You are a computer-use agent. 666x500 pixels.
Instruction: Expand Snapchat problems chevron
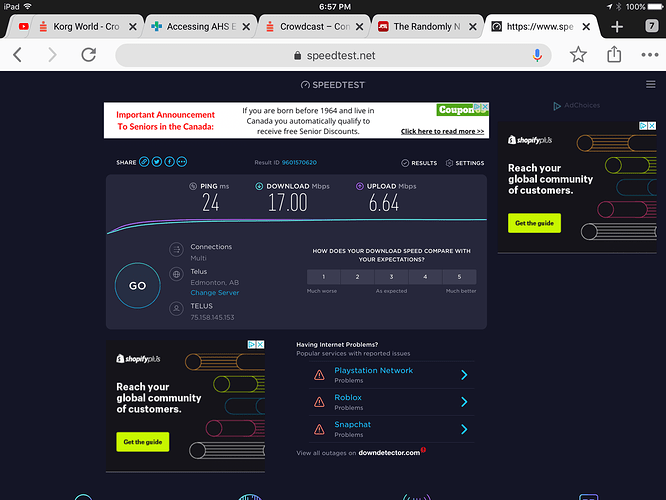point(464,429)
